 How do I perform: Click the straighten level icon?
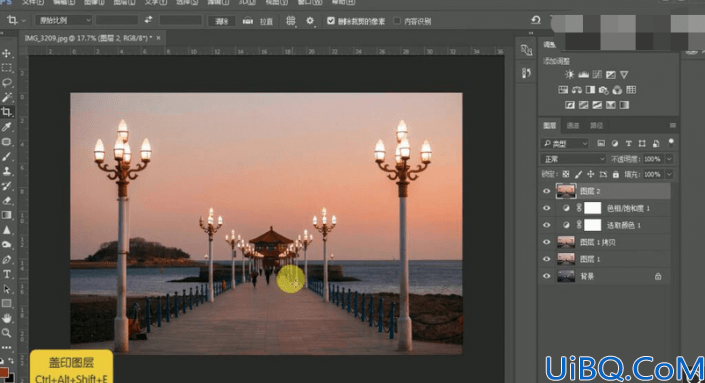click(247, 21)
